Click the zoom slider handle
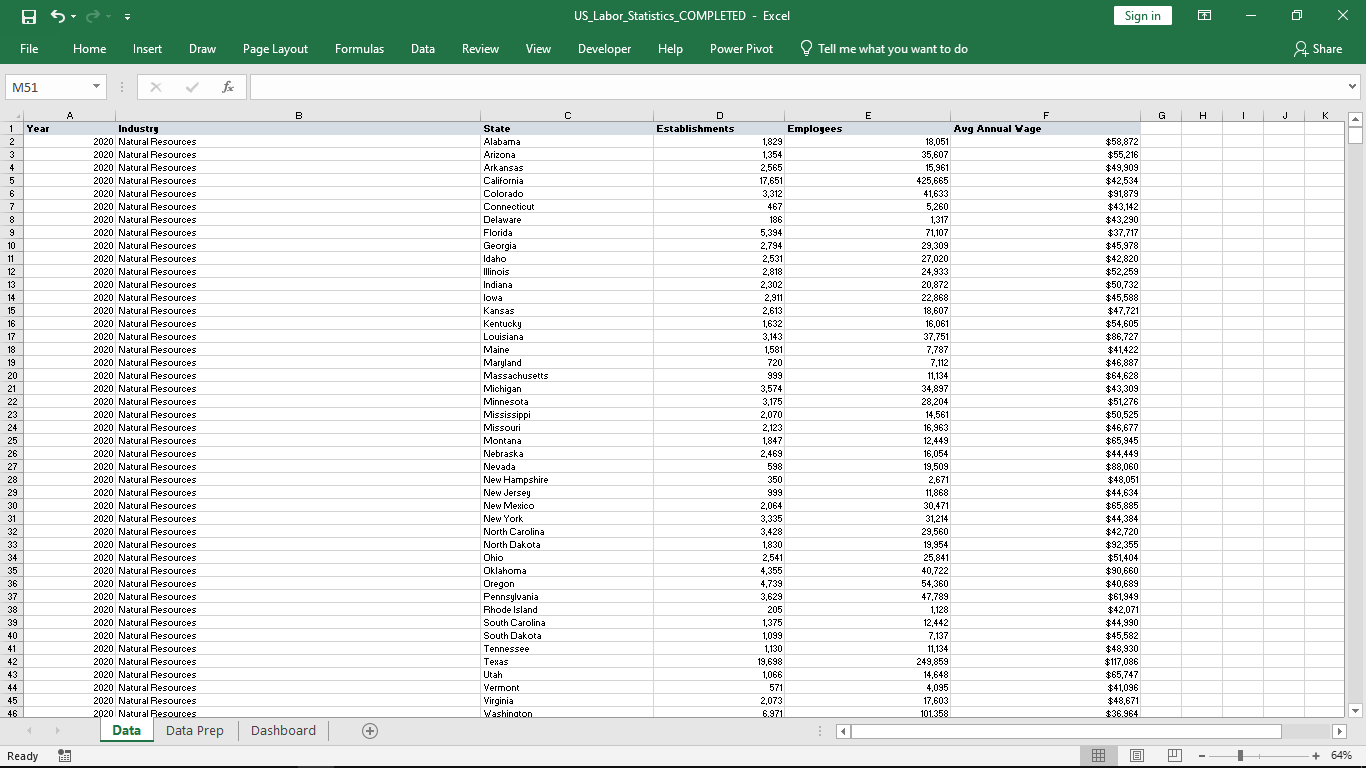 pyautogui.click(x=1240, y=756)
